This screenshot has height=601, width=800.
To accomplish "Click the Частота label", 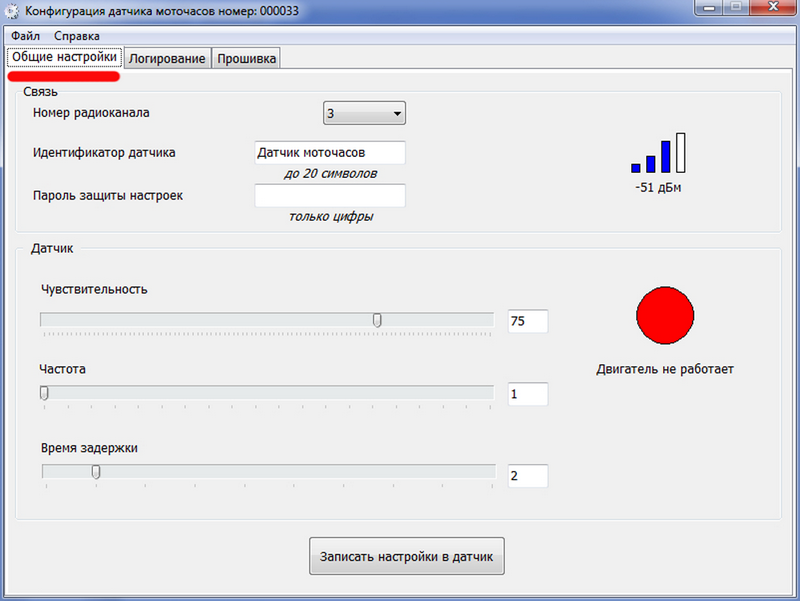I will (62, 369).
